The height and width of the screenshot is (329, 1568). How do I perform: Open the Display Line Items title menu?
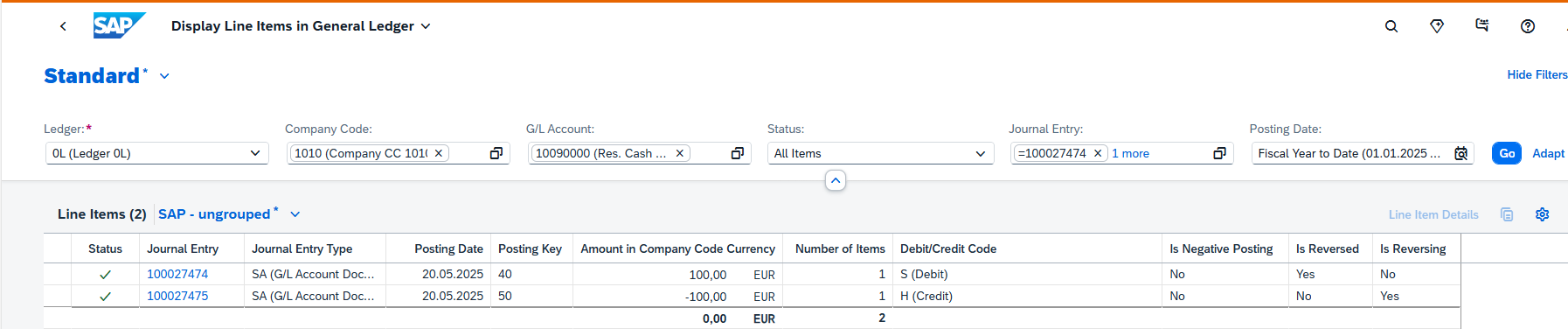[426, 26]
